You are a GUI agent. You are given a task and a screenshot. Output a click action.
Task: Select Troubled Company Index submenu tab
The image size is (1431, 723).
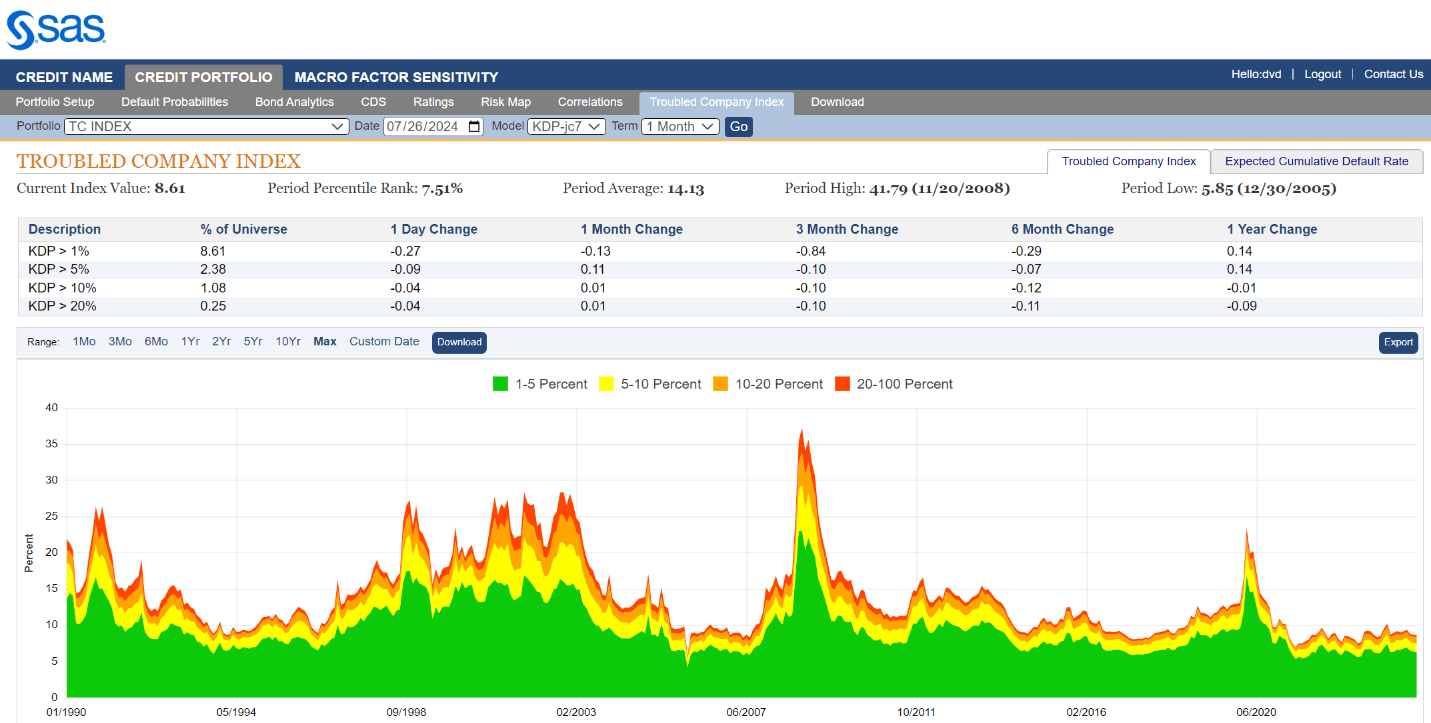[717, 102]
